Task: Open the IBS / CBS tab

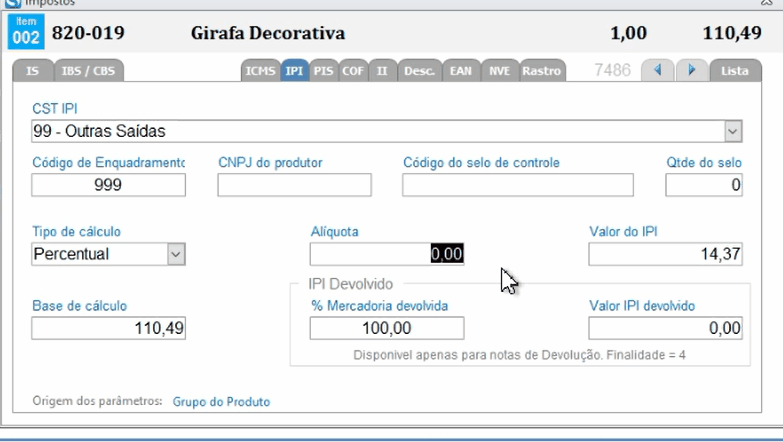Action: [x=86, y=71]
